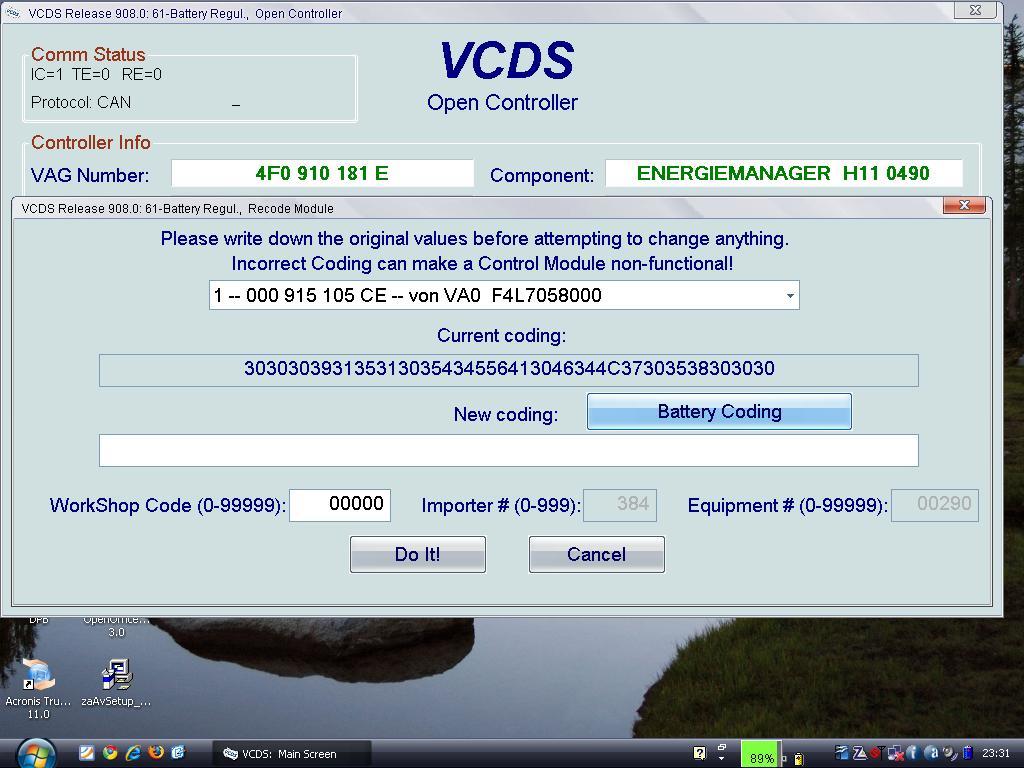1024x768 pixels.
Task: Click the network disconnected tray icon
Action: (x=895, y=753)
